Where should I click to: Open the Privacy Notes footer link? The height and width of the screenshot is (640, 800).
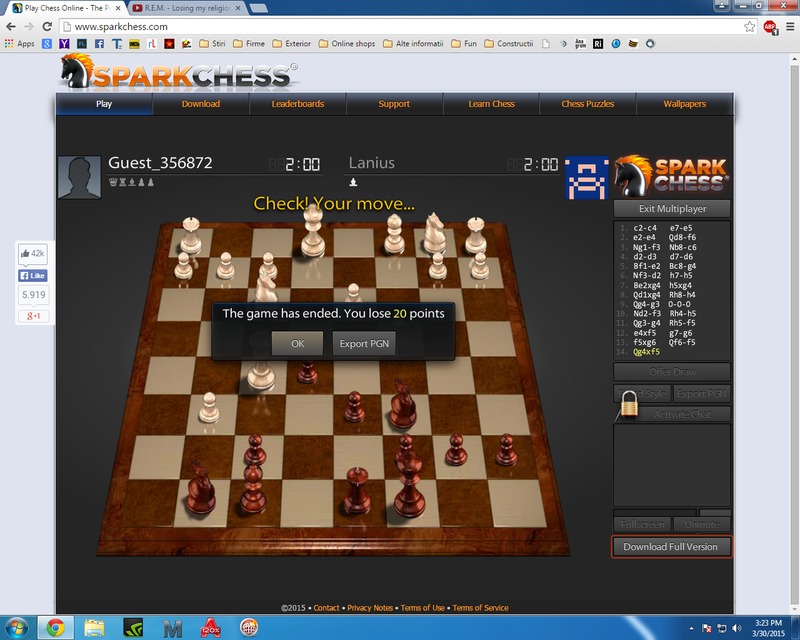tap(370, 608)
